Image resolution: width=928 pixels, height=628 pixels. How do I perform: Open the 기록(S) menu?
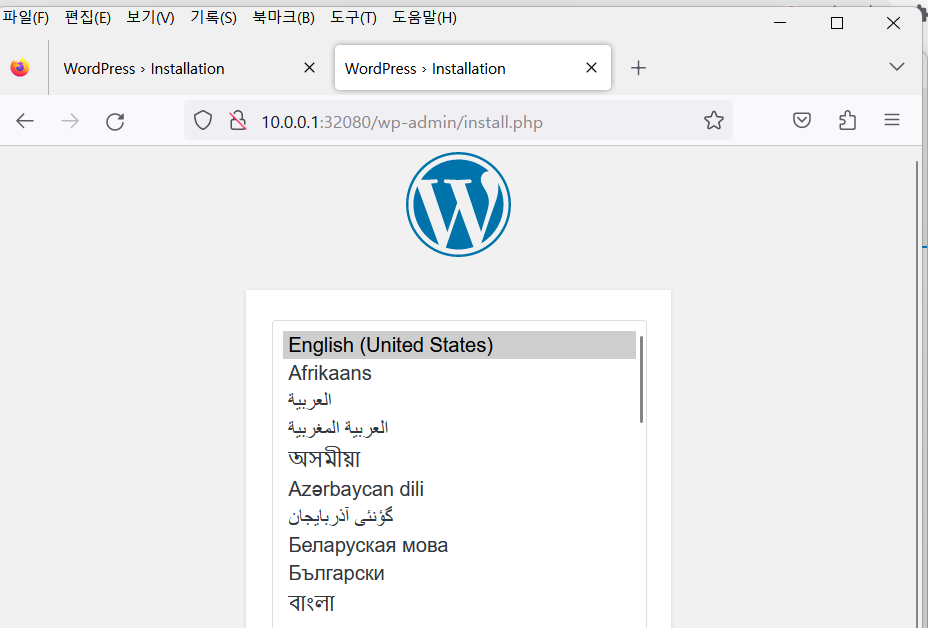(x=213, y=18)
